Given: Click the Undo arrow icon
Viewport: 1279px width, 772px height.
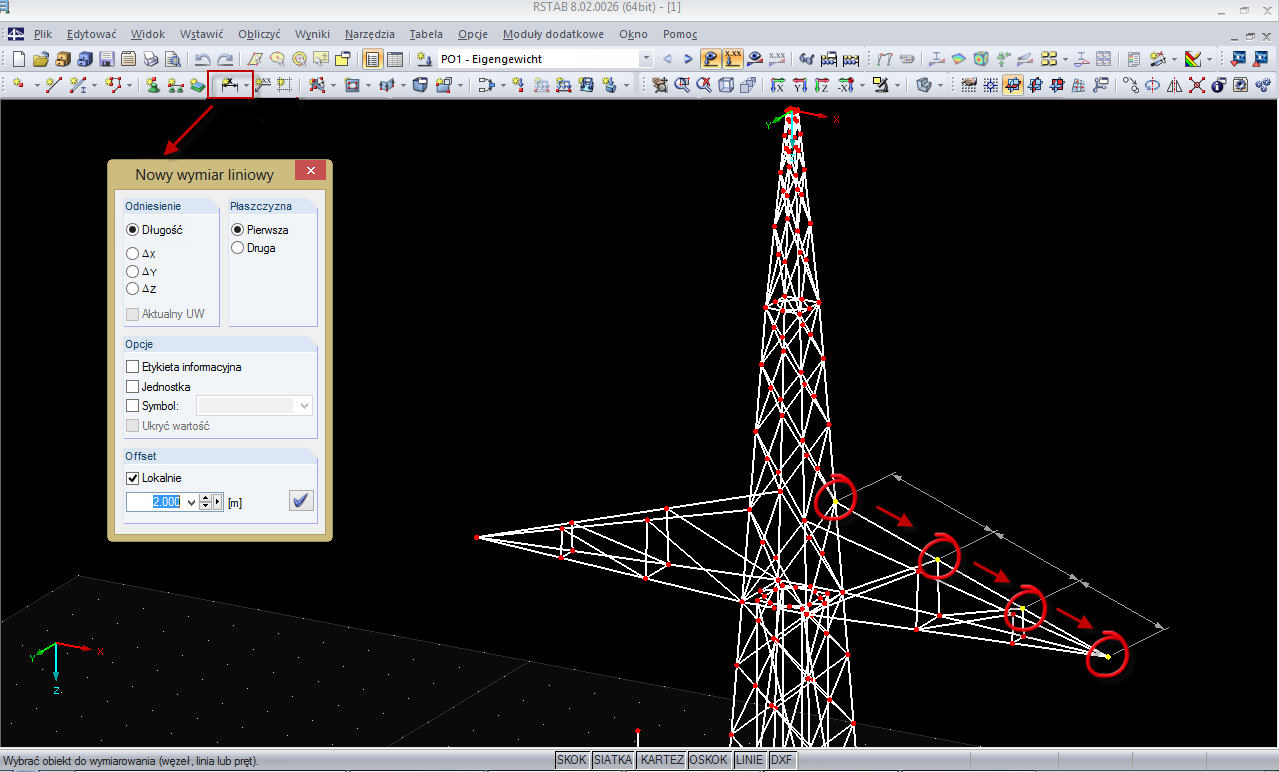Looking at the screenshot, I should click(203, 59).
